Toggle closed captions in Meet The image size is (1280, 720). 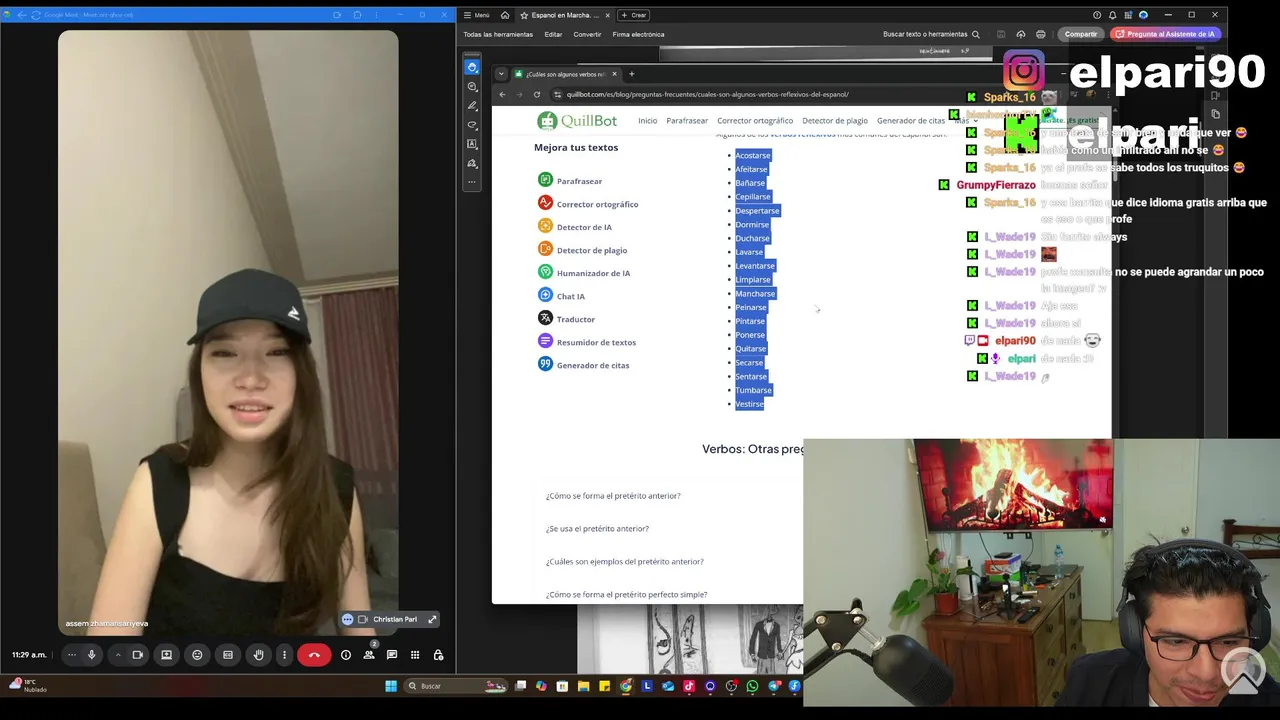(228, 655)
